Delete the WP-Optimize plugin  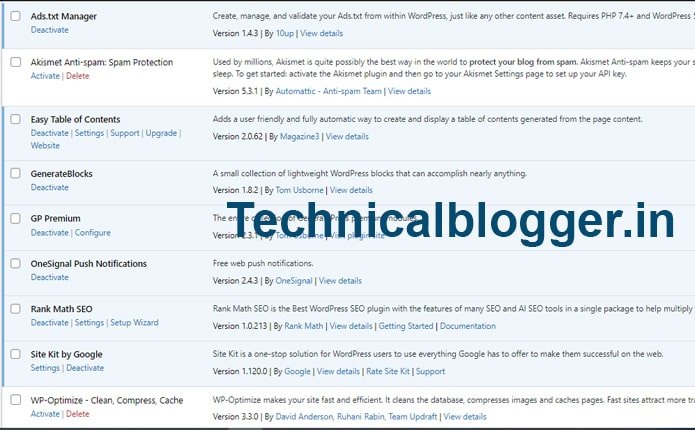click(78, 414)
